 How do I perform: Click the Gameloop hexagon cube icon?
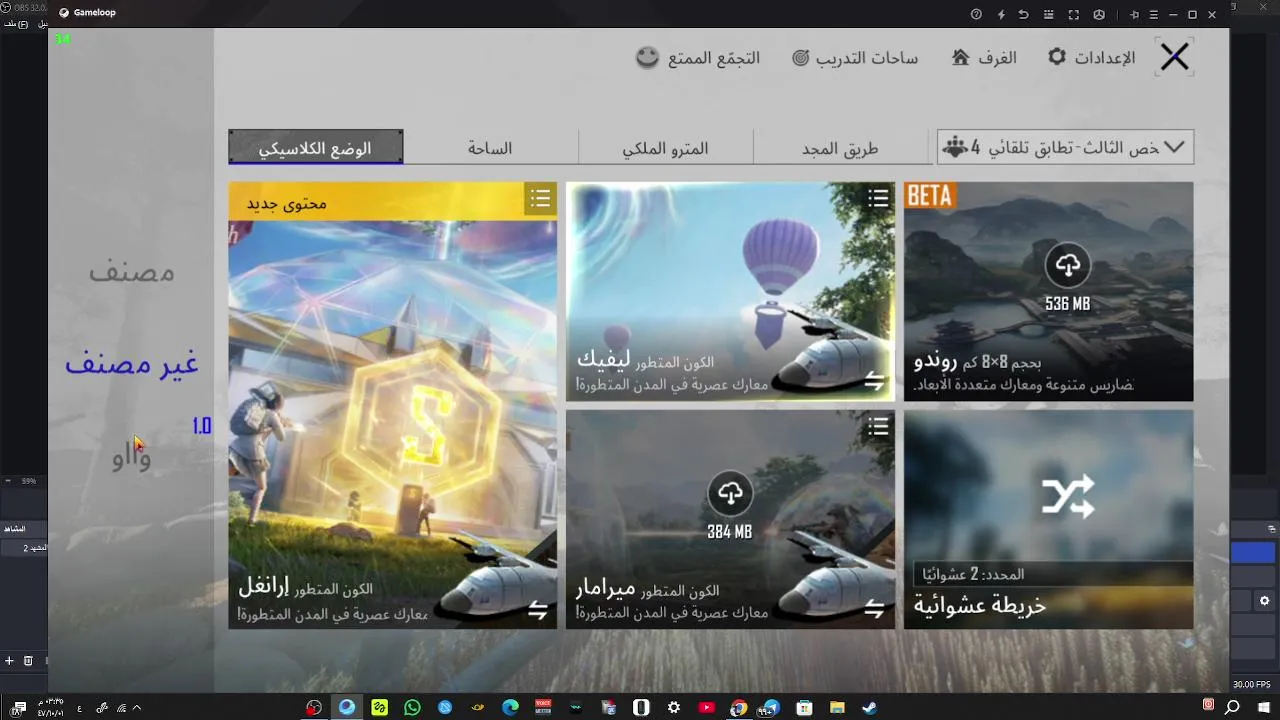click(1099, 14)
